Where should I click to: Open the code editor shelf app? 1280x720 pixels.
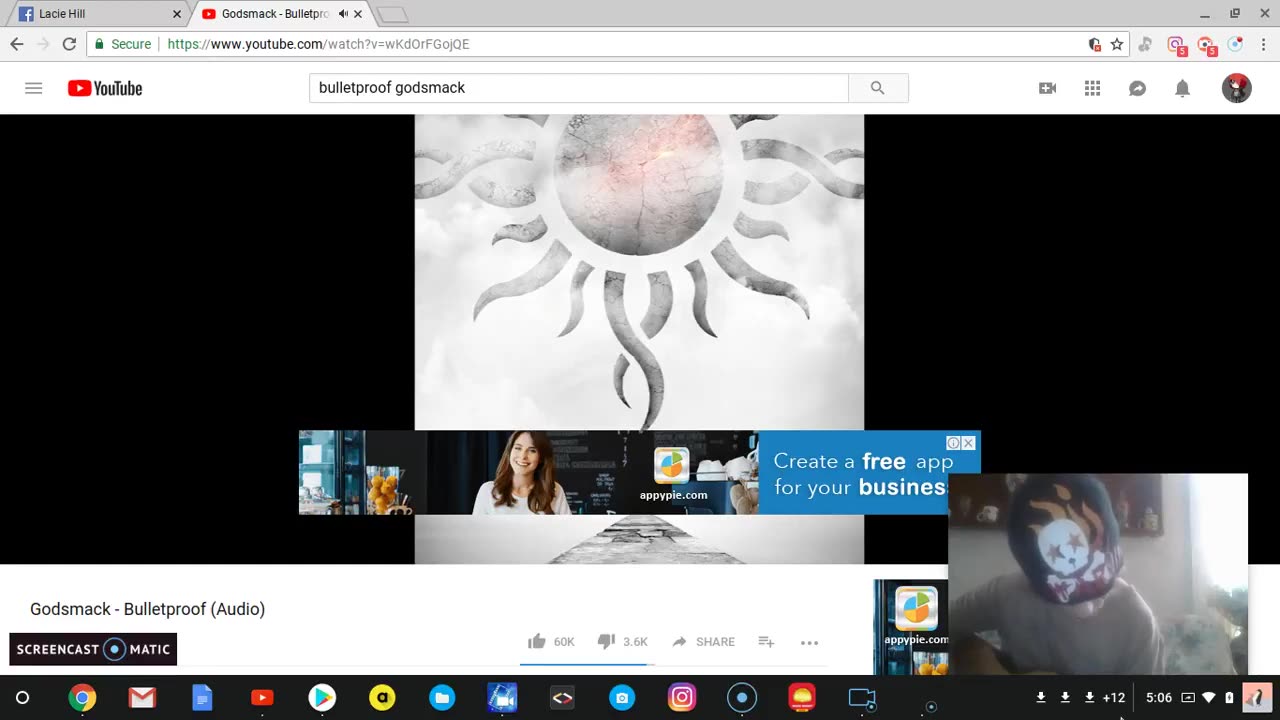click(562, 698)
